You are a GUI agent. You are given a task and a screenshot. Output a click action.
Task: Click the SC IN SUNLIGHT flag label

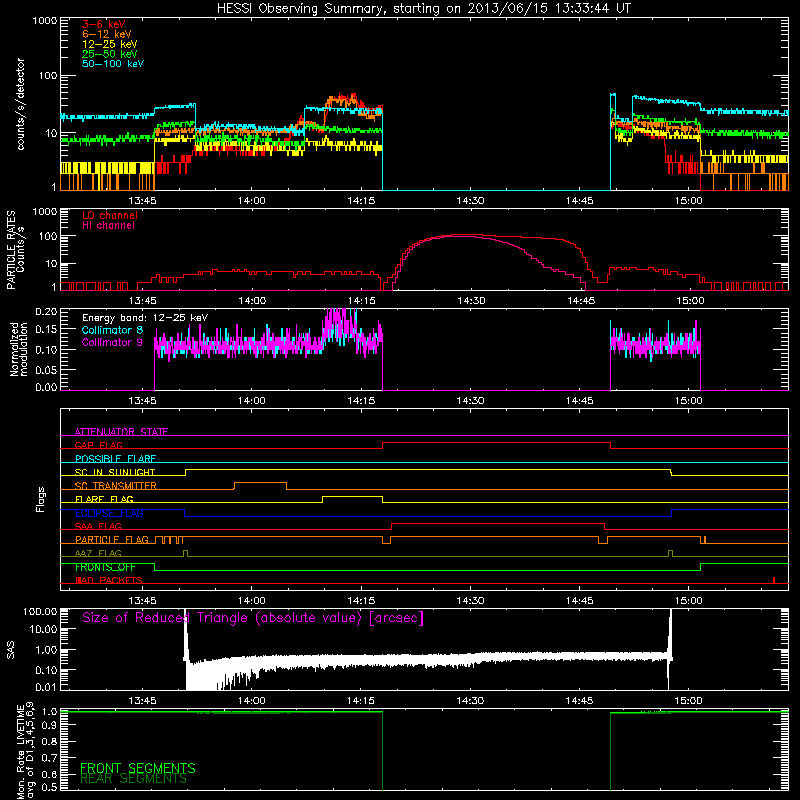pyautogui.click(x=115, y=472)
